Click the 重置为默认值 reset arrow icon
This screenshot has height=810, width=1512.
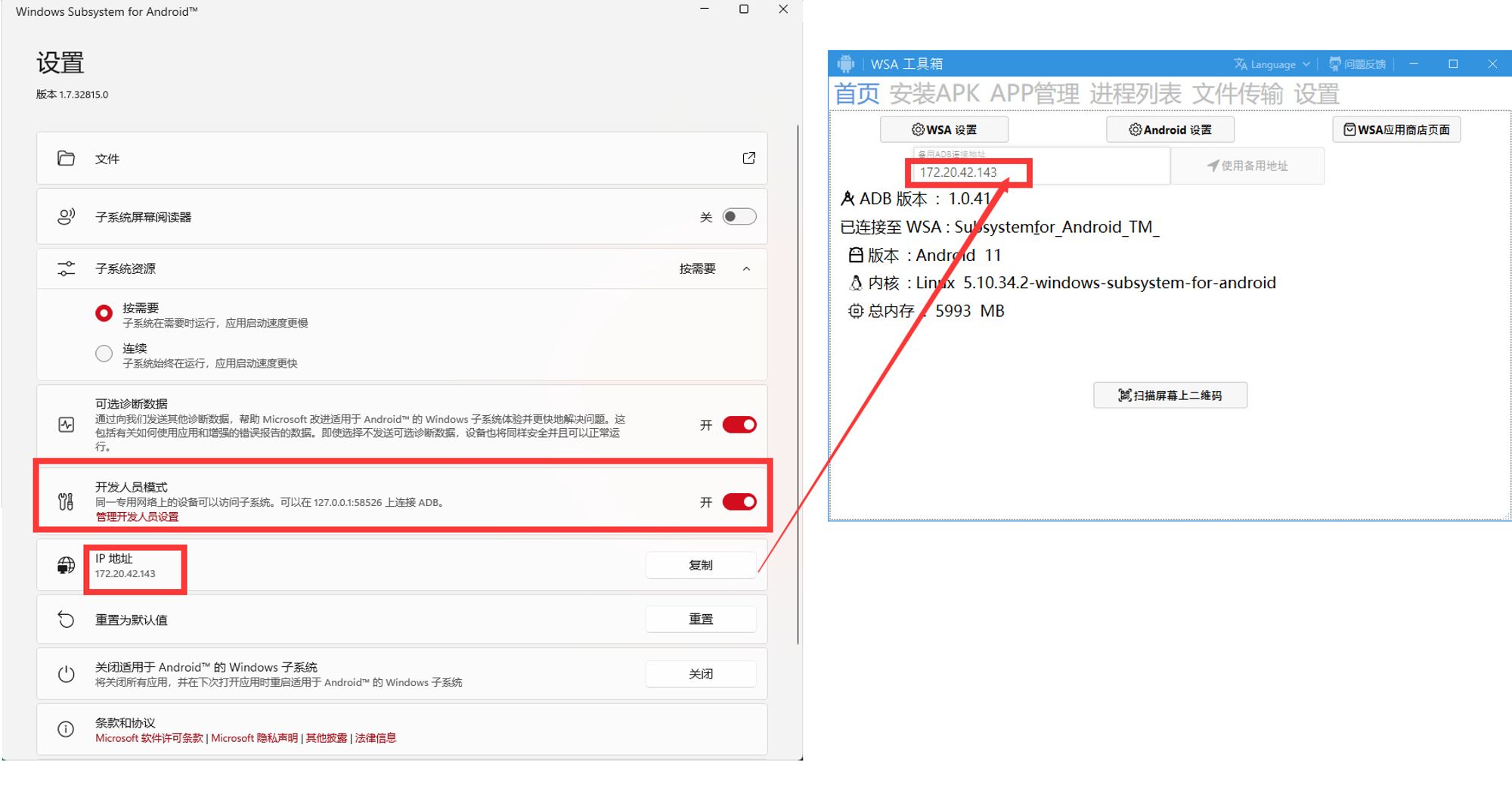[67, 619]
